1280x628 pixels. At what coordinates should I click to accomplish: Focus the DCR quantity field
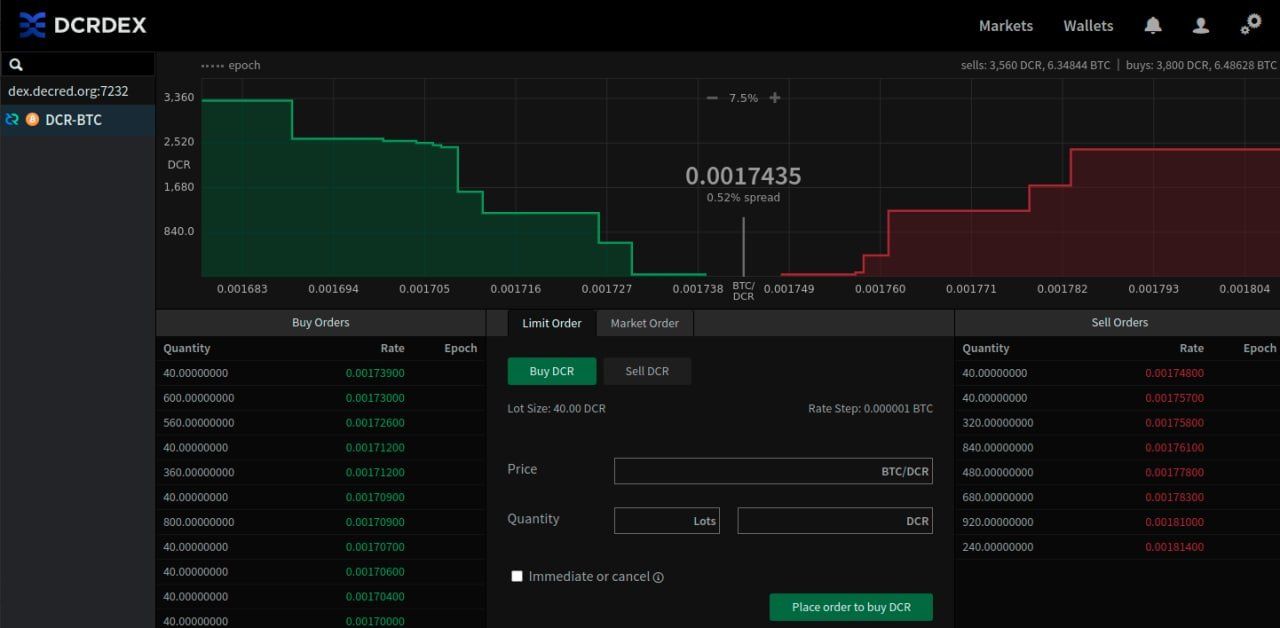(835, 520)
